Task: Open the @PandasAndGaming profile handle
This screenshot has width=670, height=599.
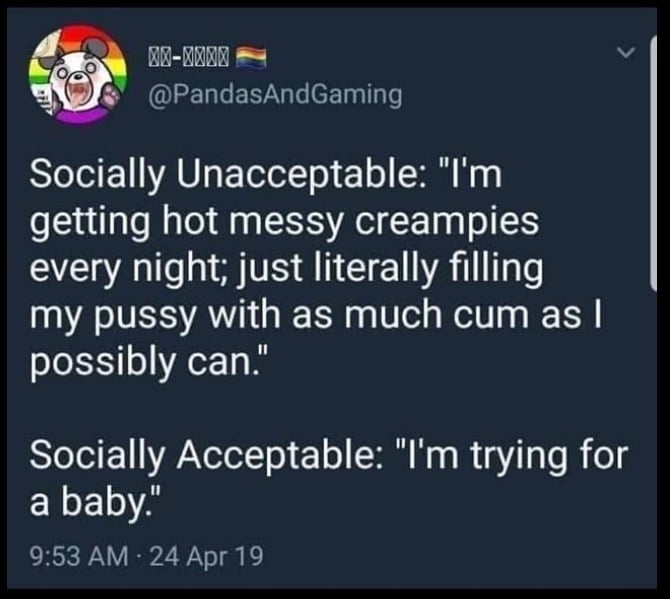Action: click(x=275, y=94)
